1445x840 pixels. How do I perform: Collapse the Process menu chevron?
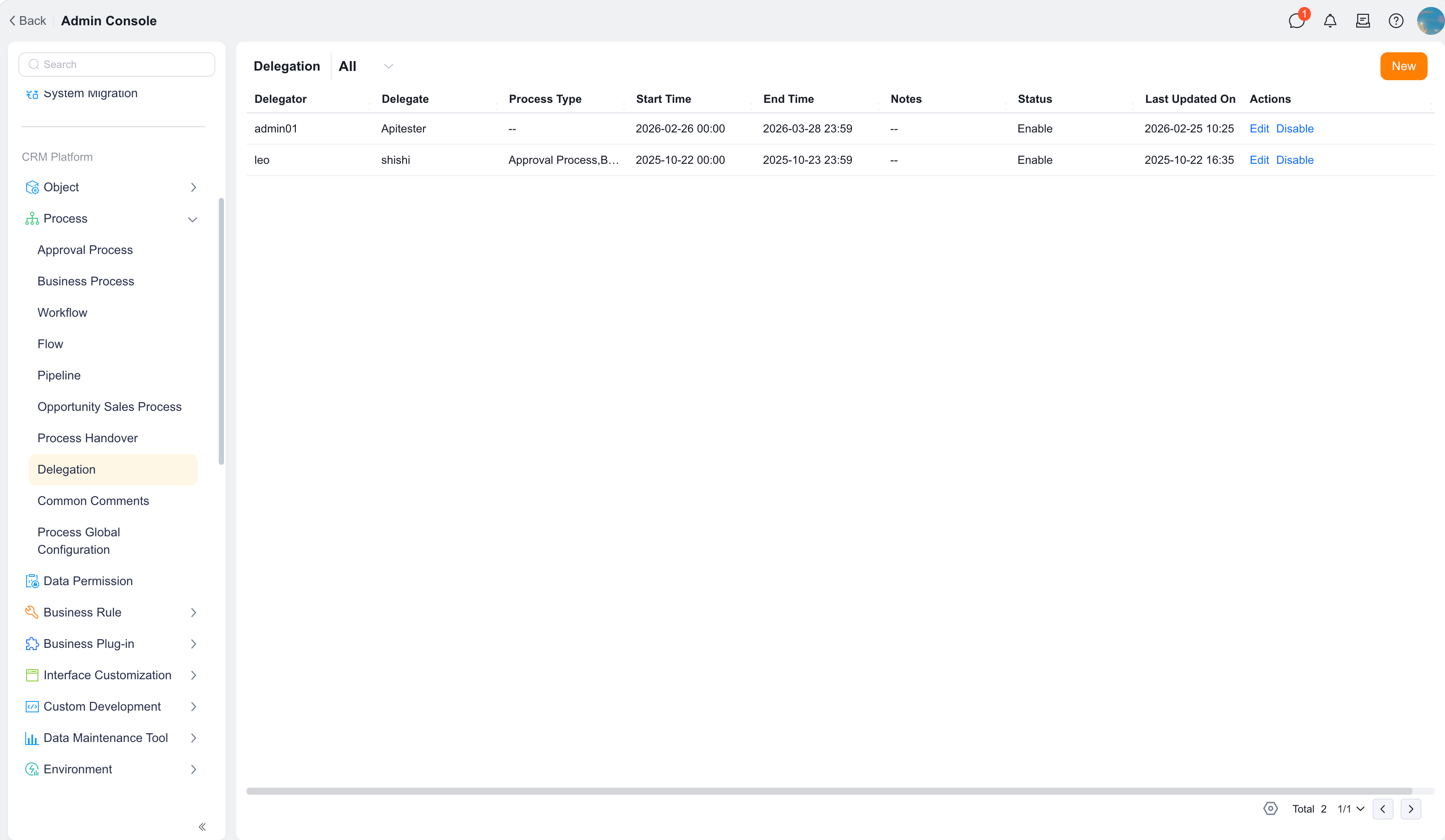pyautogui.click(x=193, y=219)
